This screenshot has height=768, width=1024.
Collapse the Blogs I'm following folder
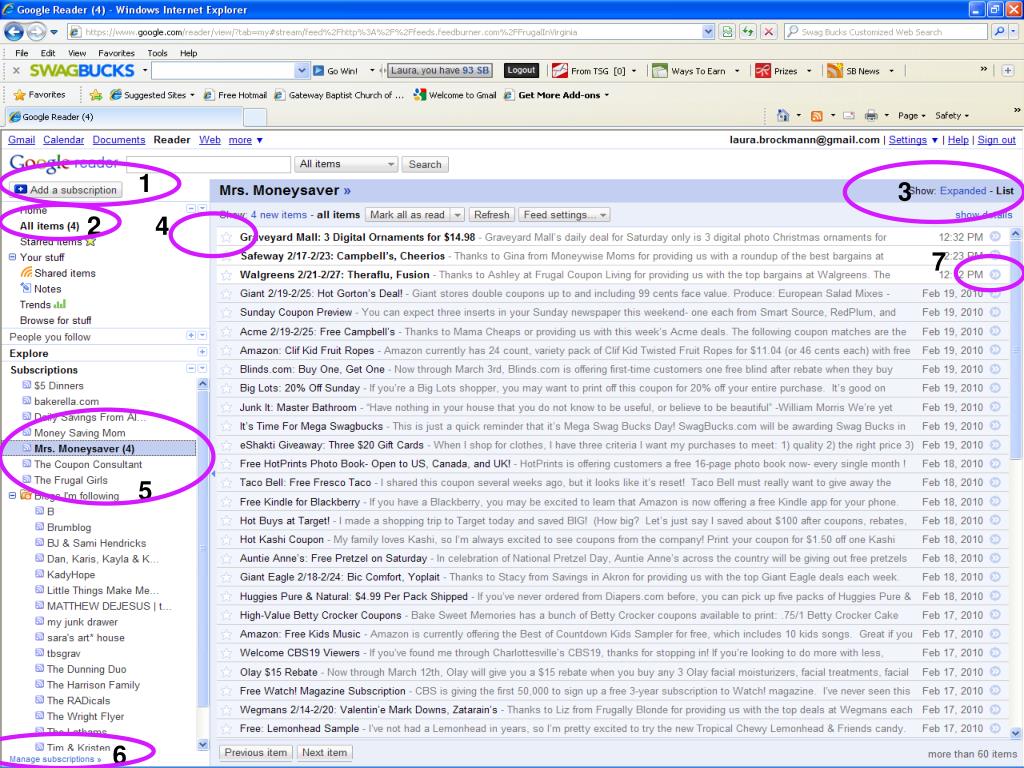[x=12, y=496]
